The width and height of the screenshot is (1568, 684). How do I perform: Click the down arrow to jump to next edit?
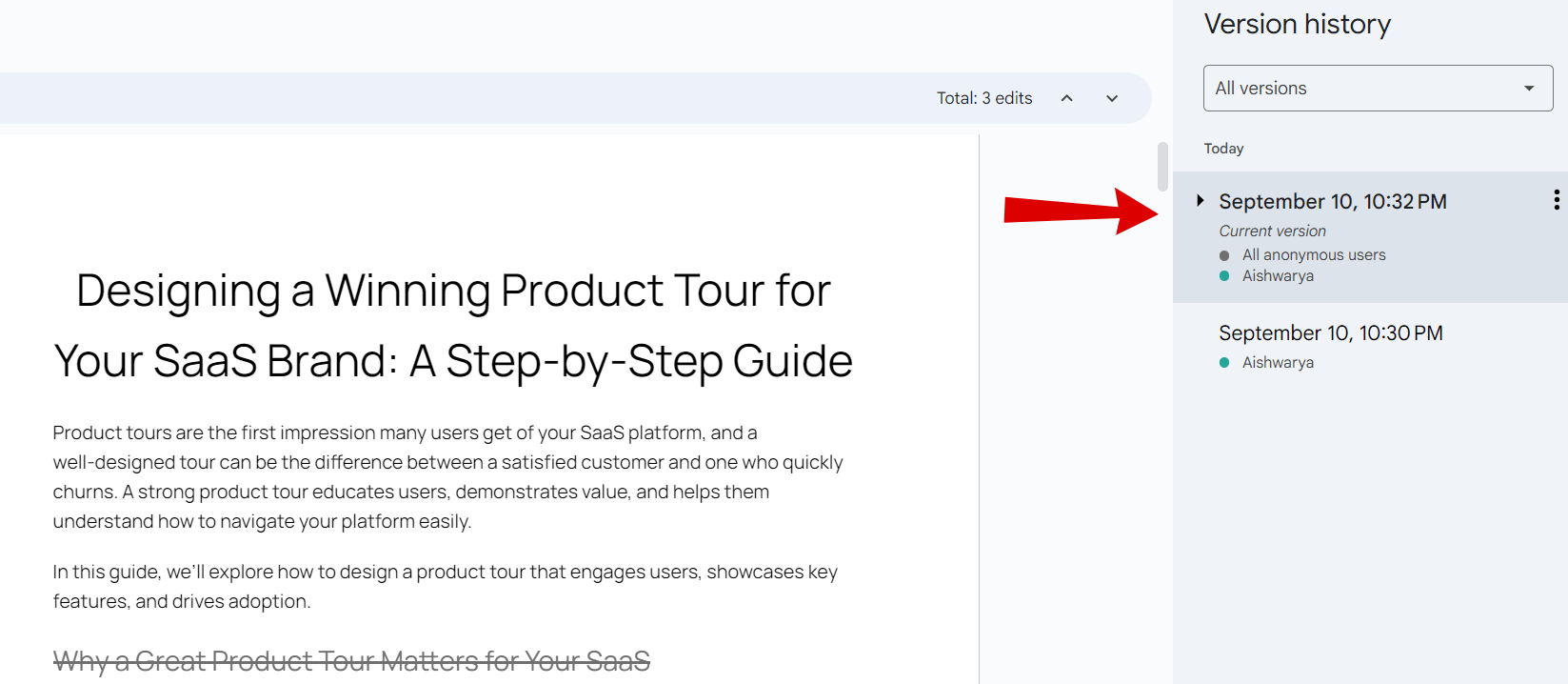pyautogui.click(x=1111, y=97)
